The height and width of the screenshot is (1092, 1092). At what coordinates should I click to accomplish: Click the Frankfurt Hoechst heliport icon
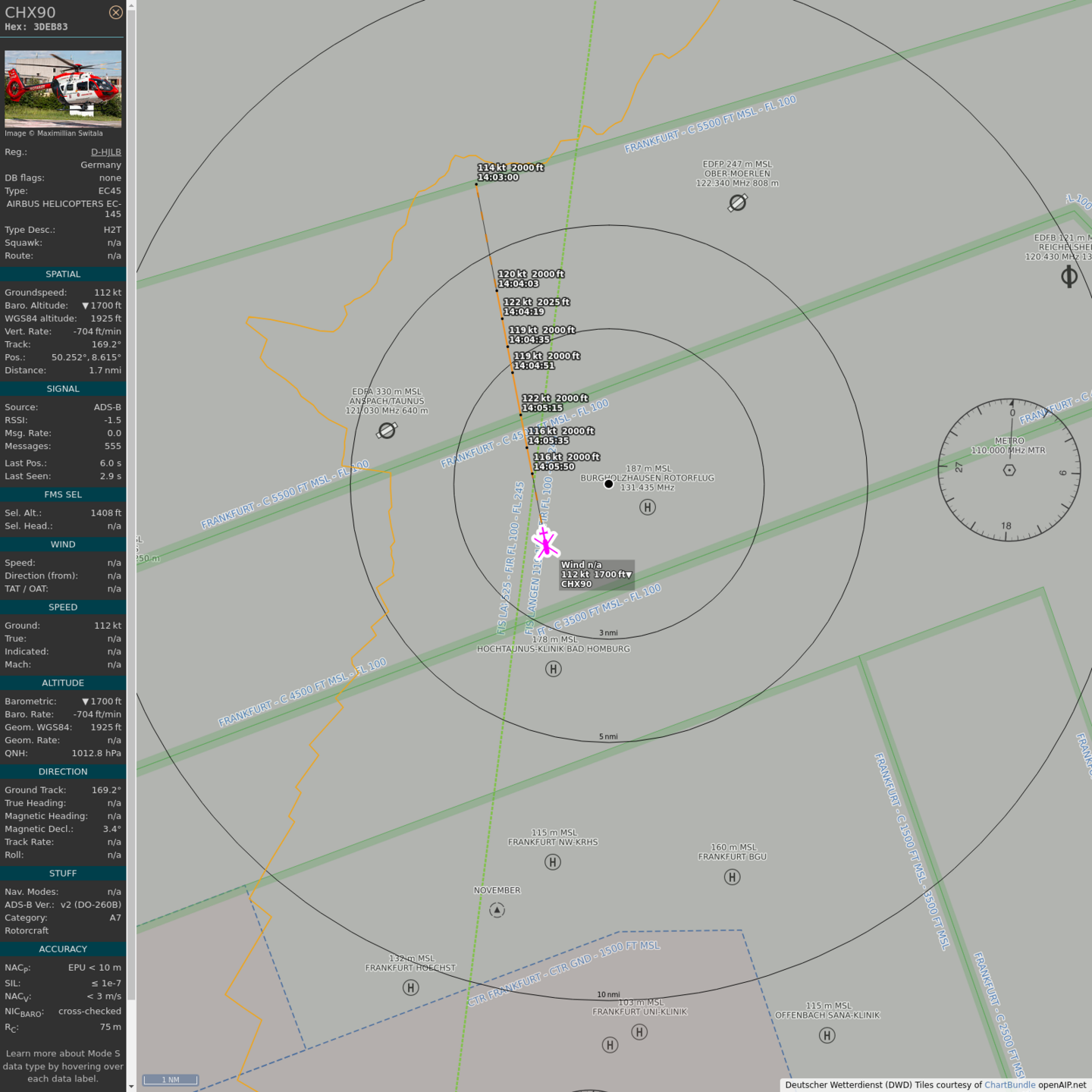tap(410, 987)
